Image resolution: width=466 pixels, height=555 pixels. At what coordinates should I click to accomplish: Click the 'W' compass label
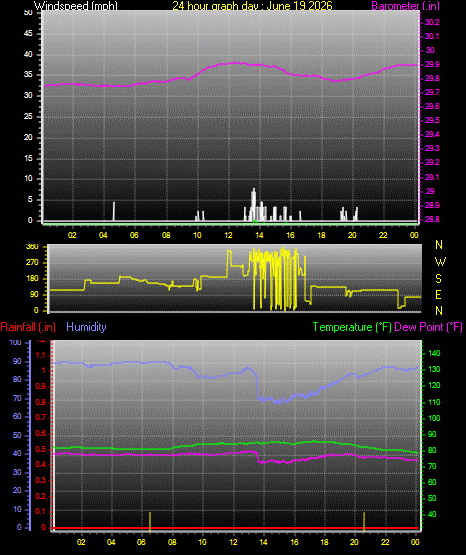[x=440, y=262]
